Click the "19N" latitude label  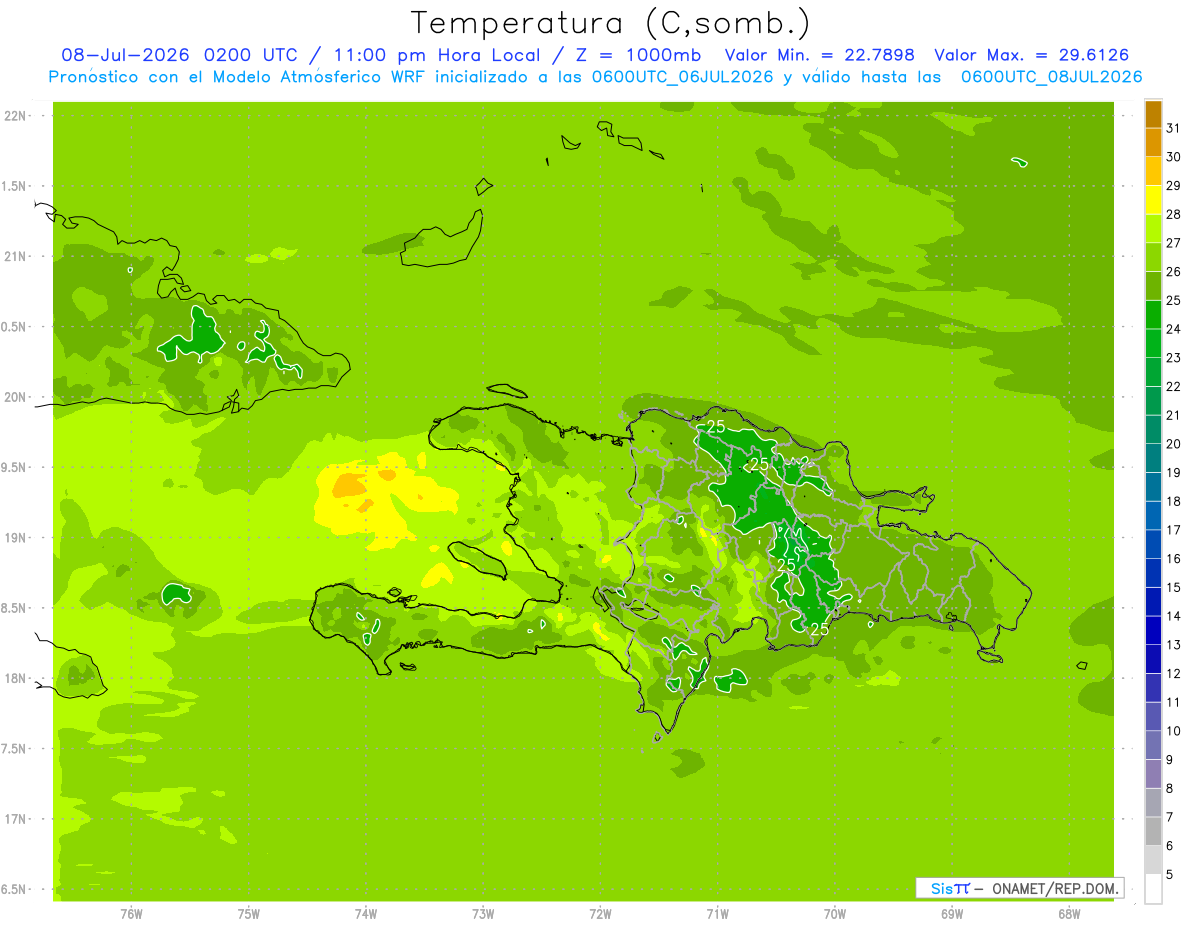point(17,538)
